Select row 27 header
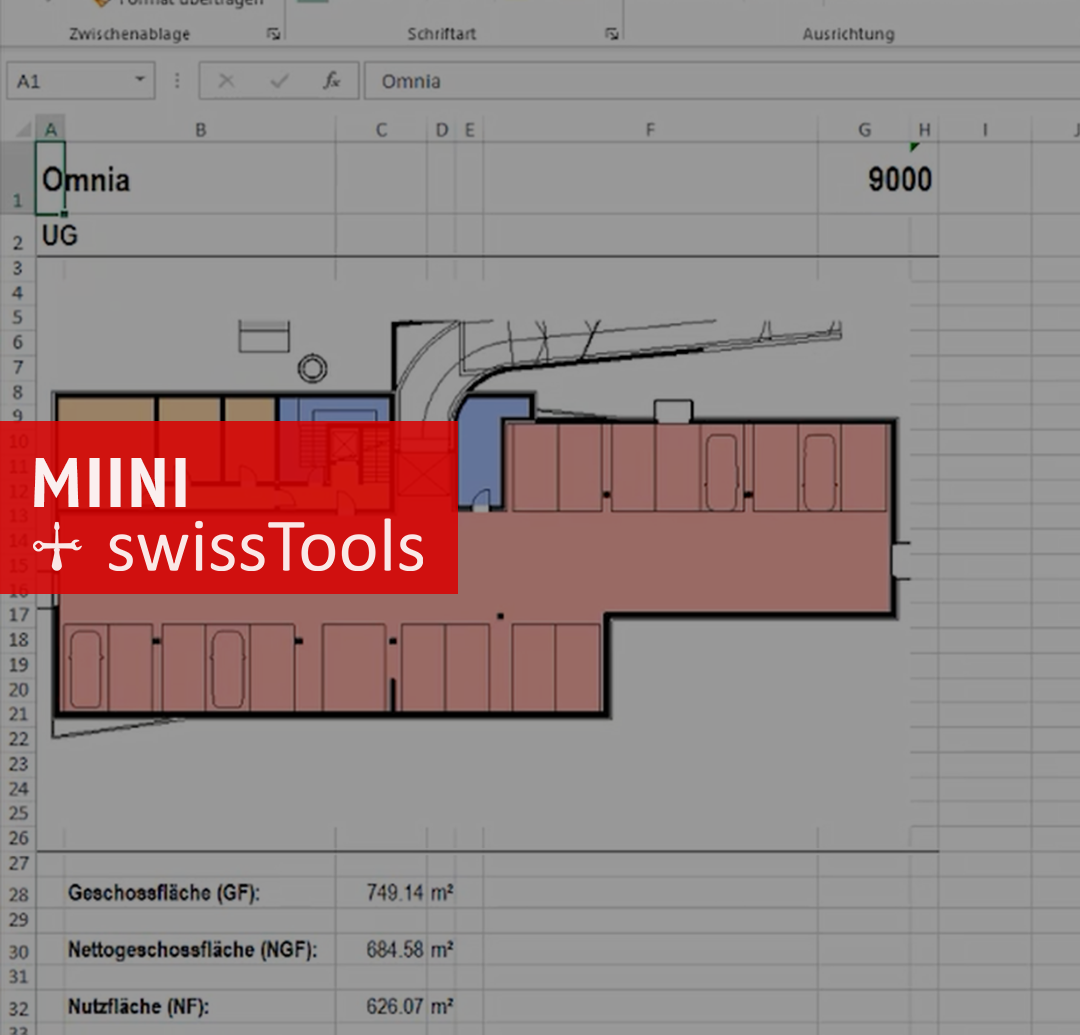Viewport: 1080px width, 1035px height. pyautogui.click(x=18, y=863)
